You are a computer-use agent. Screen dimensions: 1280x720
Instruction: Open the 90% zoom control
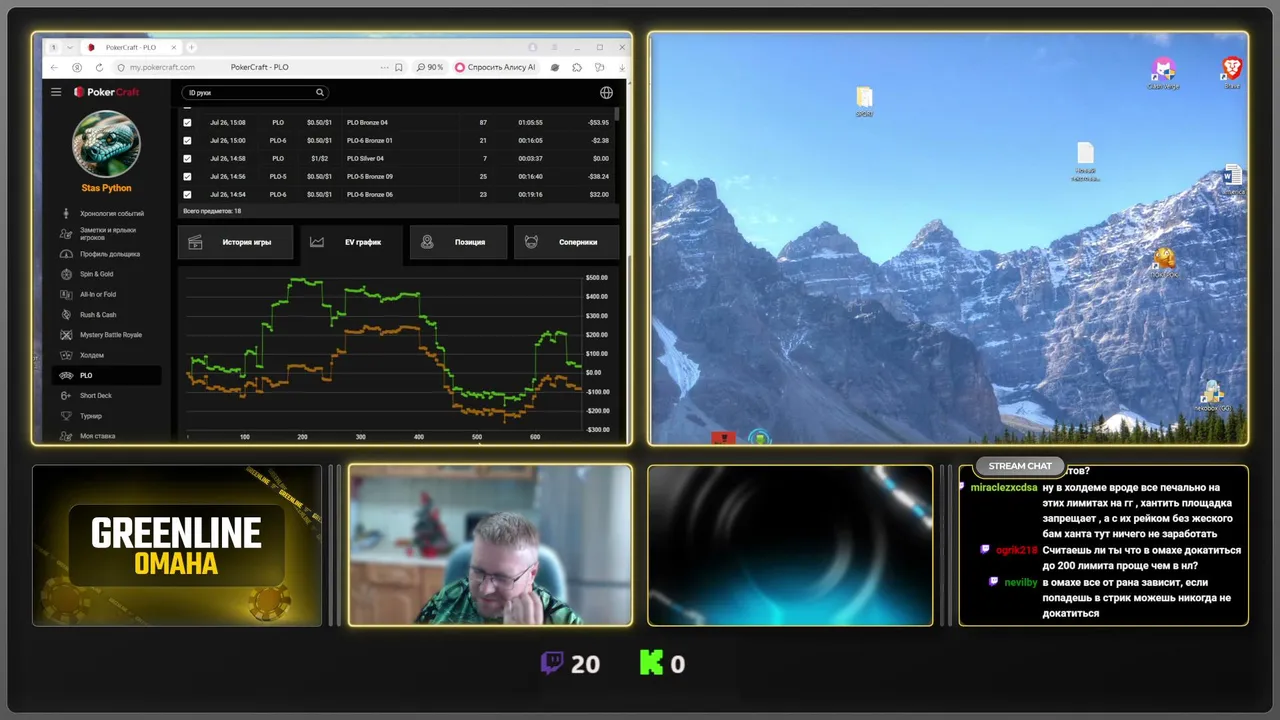click(430, 67)
